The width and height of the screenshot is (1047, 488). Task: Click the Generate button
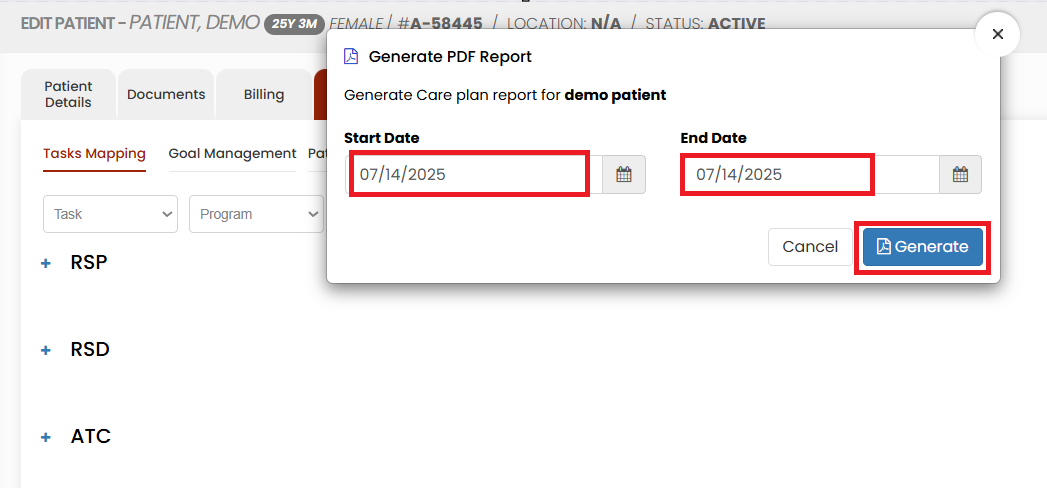pos(923,247)
